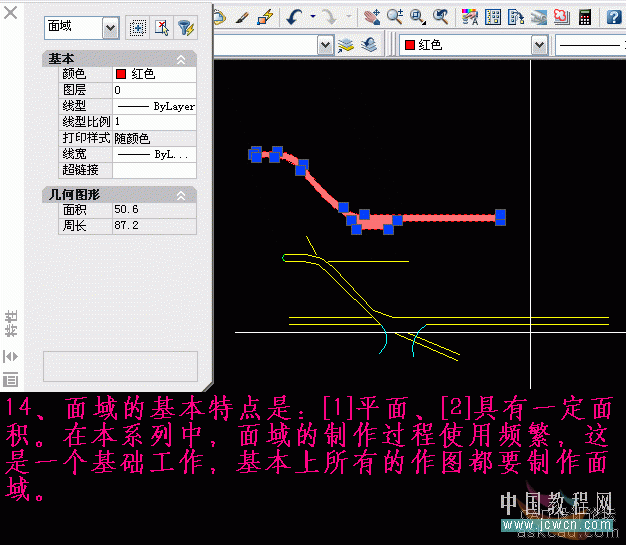Click the description box at the palette bottom
Viewport: 626px width, 545px height.
120,367
